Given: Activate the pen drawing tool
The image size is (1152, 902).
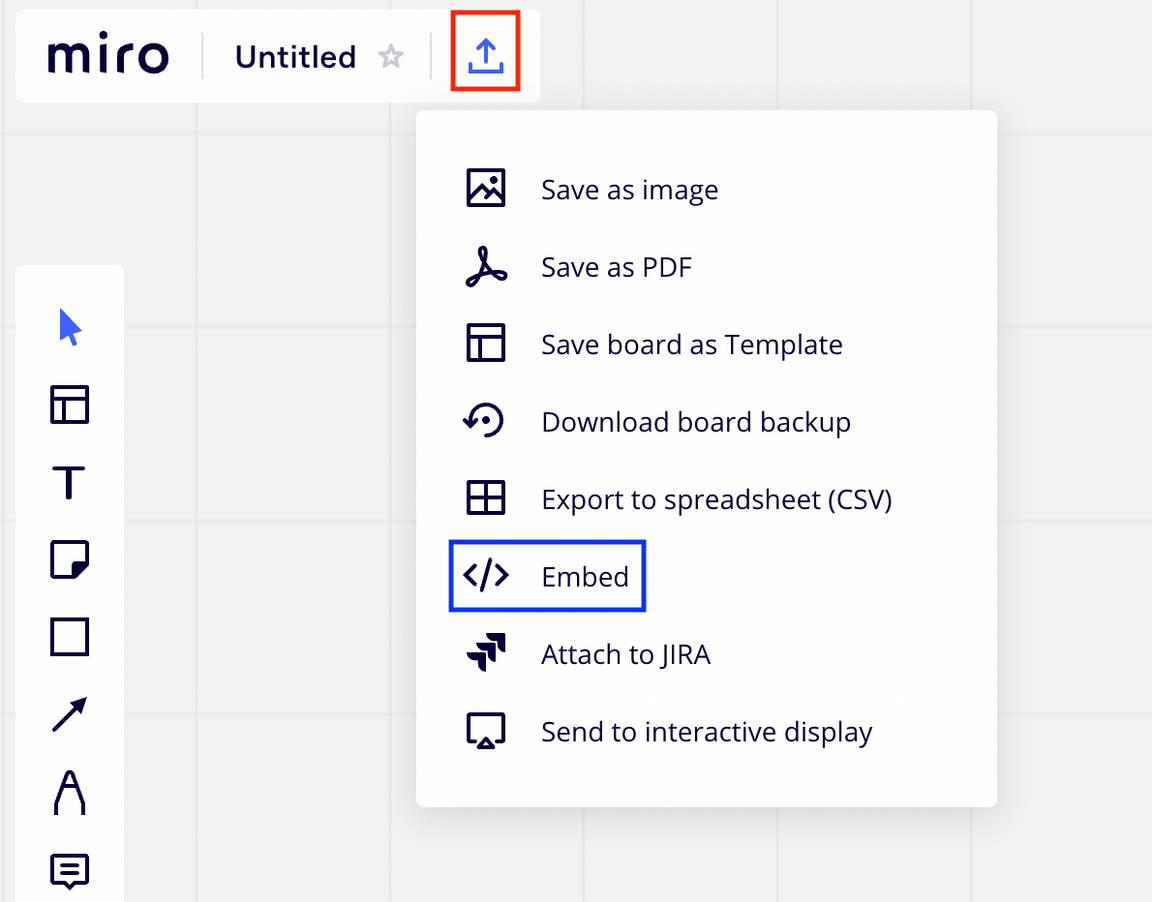Looking at the screenshot, I should coord(69,792).
